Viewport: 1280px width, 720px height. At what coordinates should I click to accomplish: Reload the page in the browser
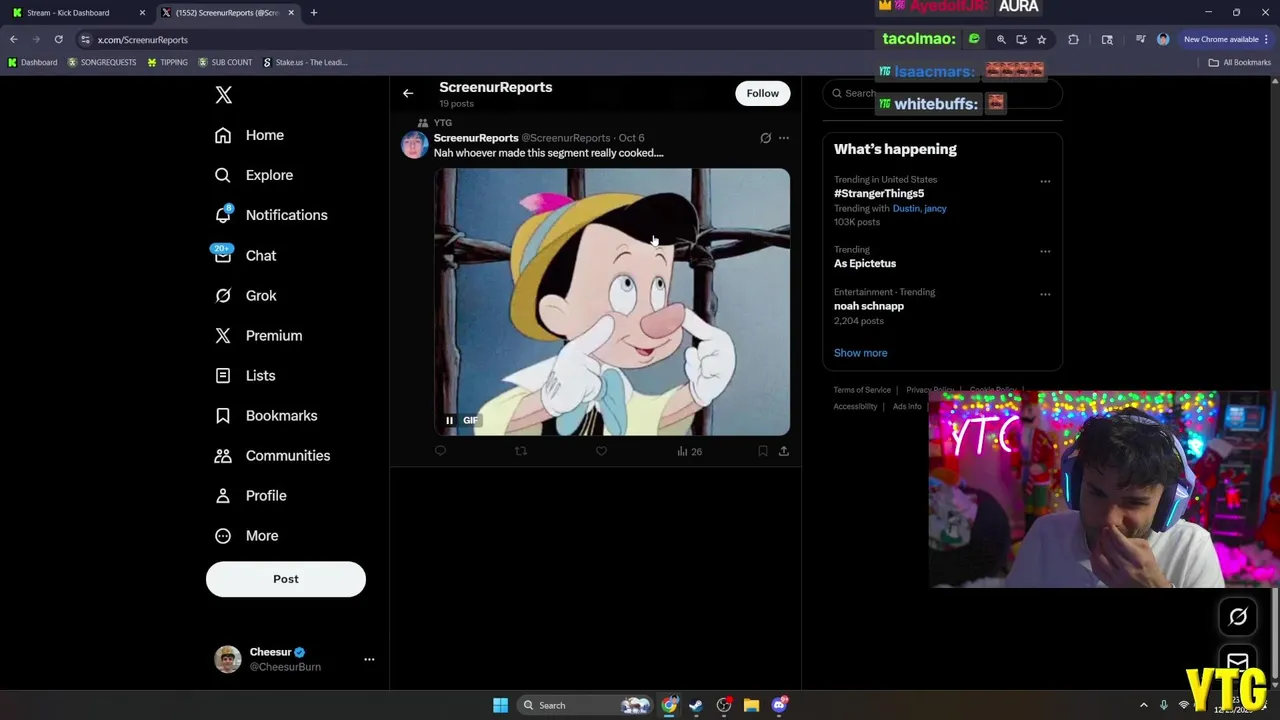click(59, 39)
